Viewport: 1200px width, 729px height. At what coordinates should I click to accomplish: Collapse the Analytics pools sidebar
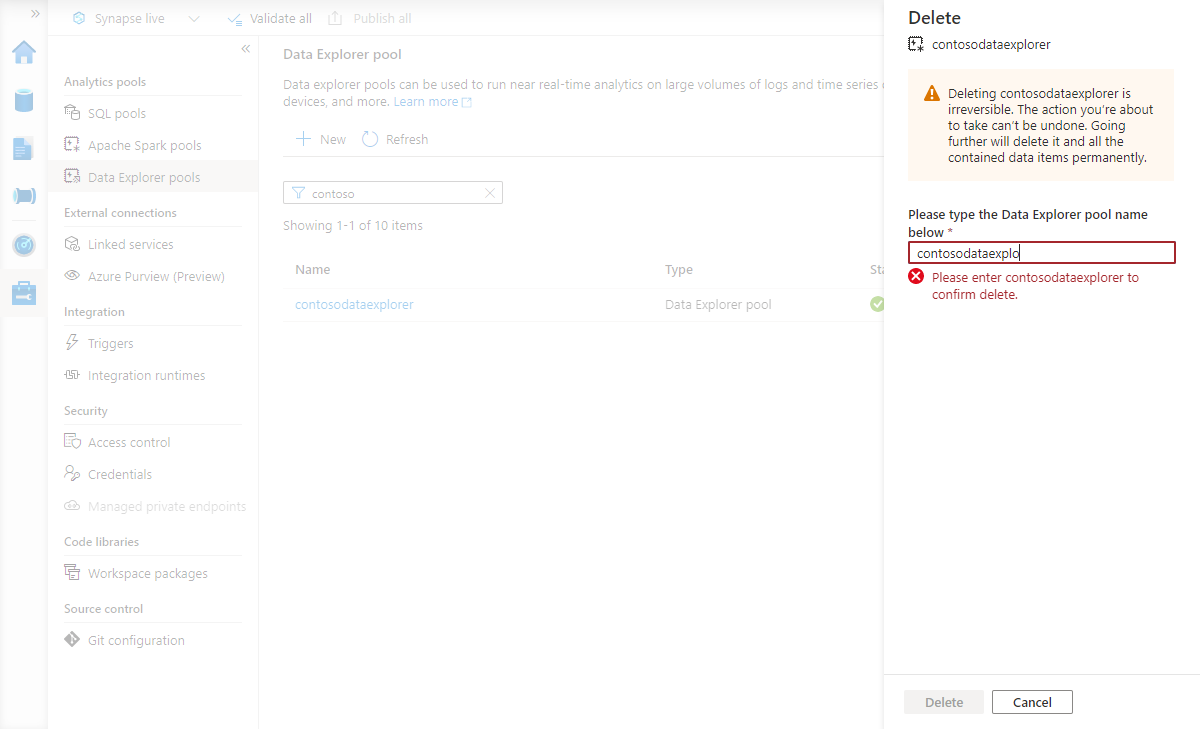click(245, 48)
